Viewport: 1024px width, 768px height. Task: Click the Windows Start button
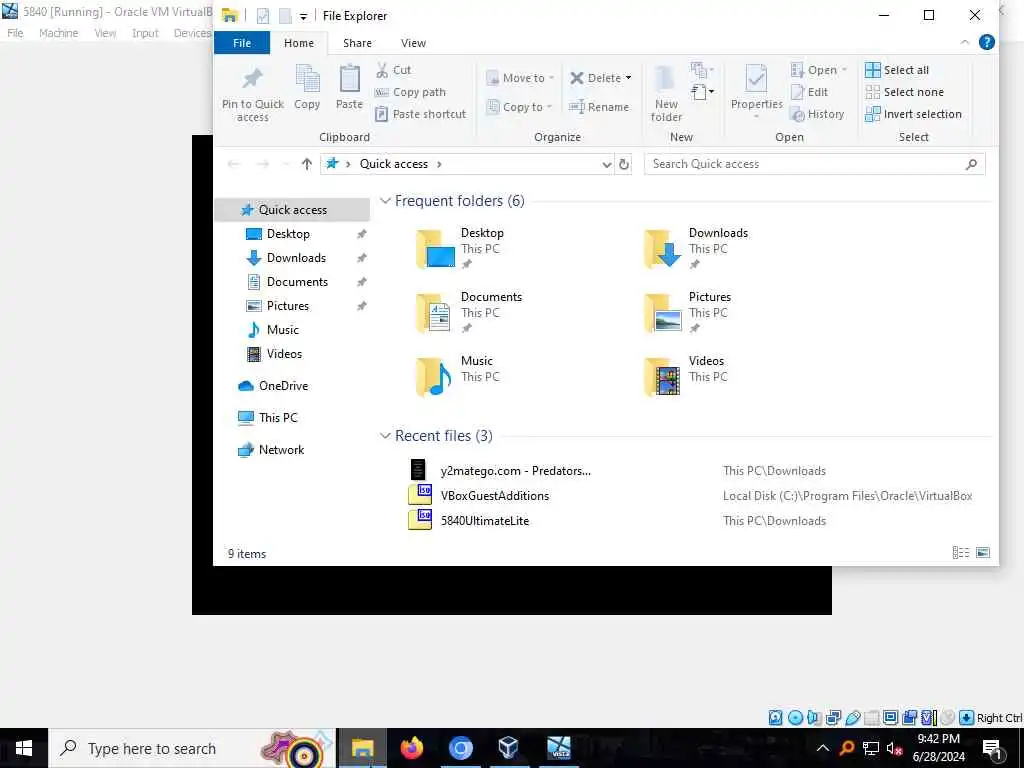coord(24,748)
